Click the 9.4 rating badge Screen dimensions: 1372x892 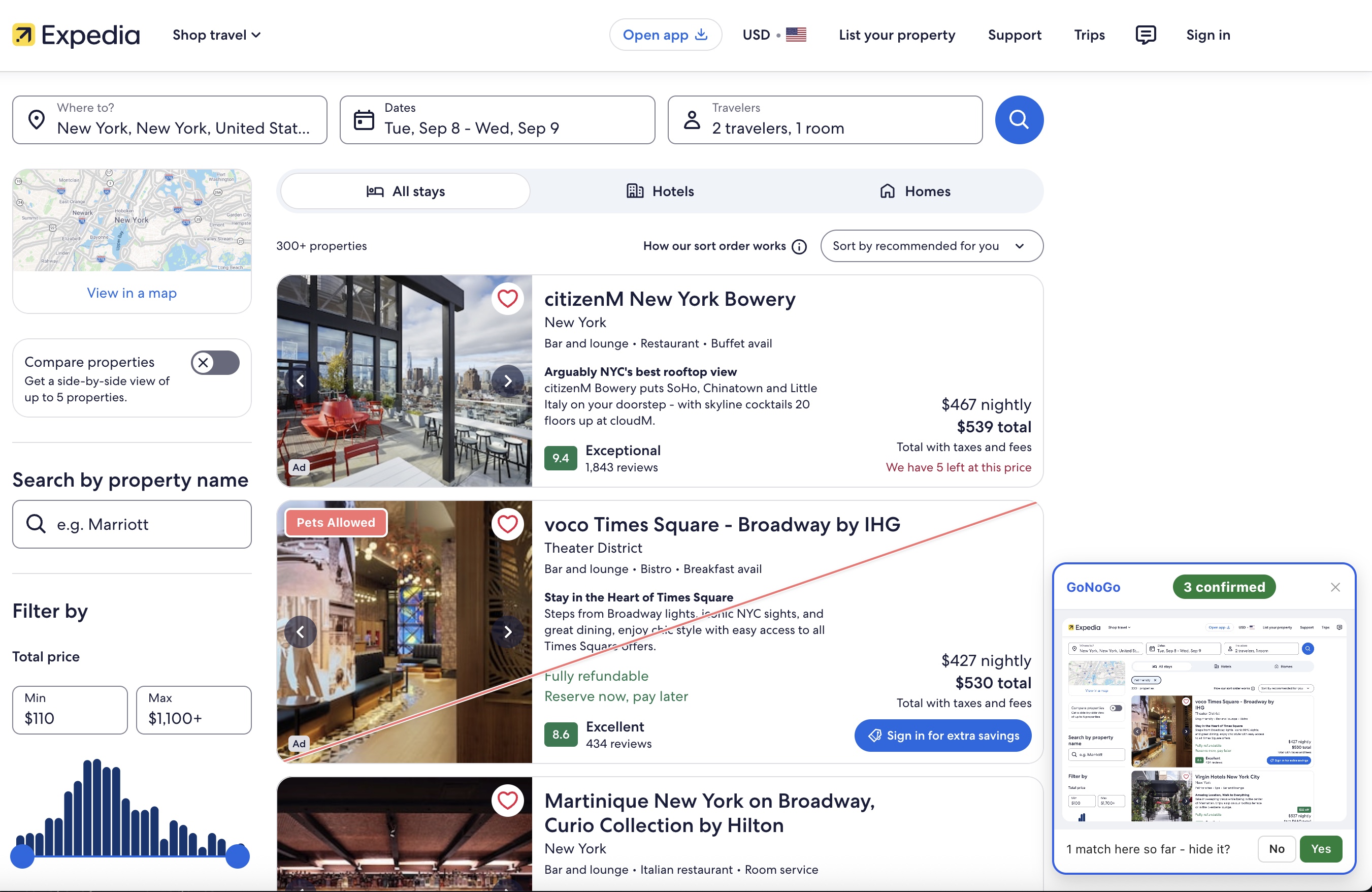click(x=561, y=458)
